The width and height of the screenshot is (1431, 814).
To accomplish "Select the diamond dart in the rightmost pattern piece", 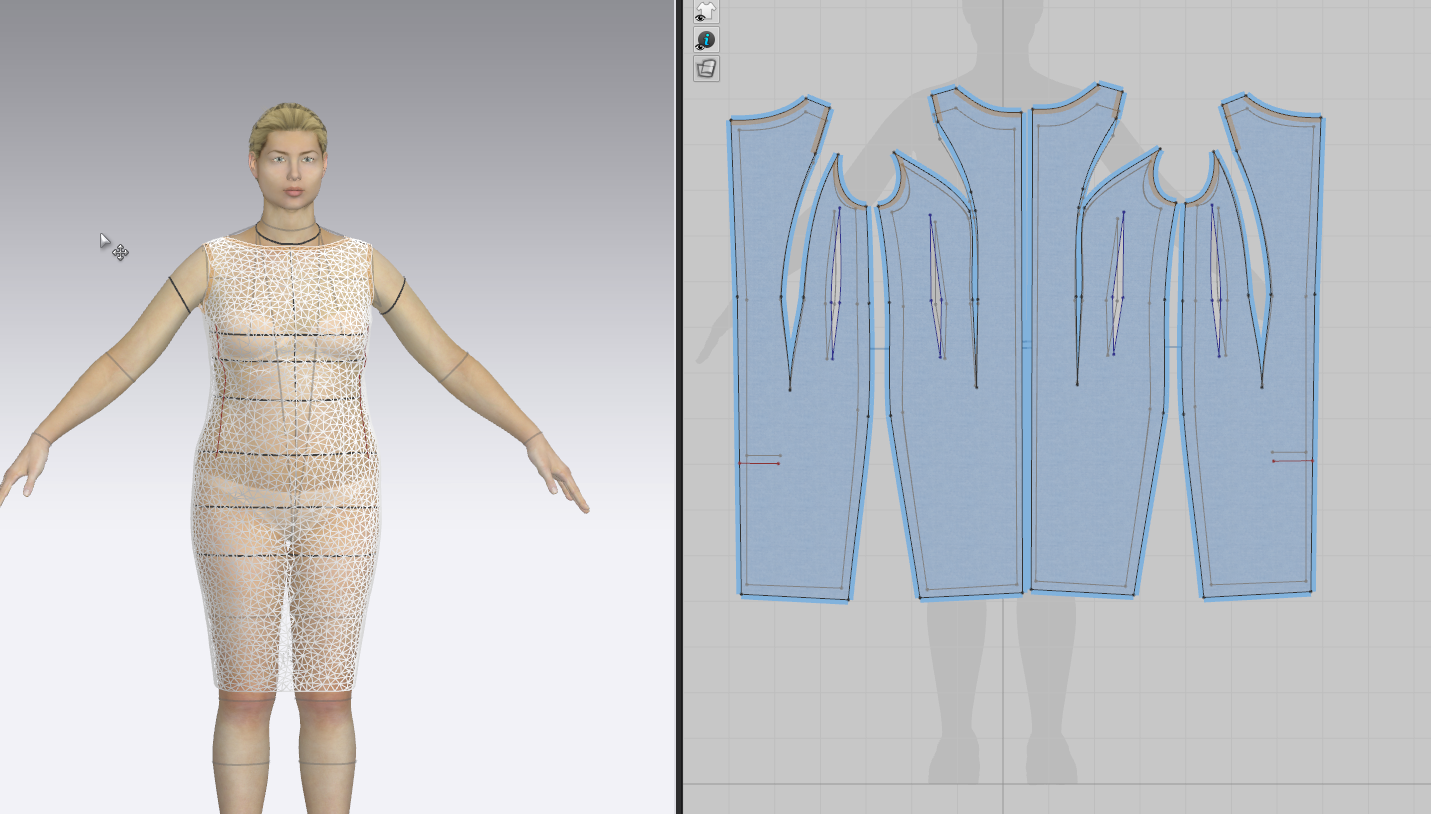I will 1217,280.
